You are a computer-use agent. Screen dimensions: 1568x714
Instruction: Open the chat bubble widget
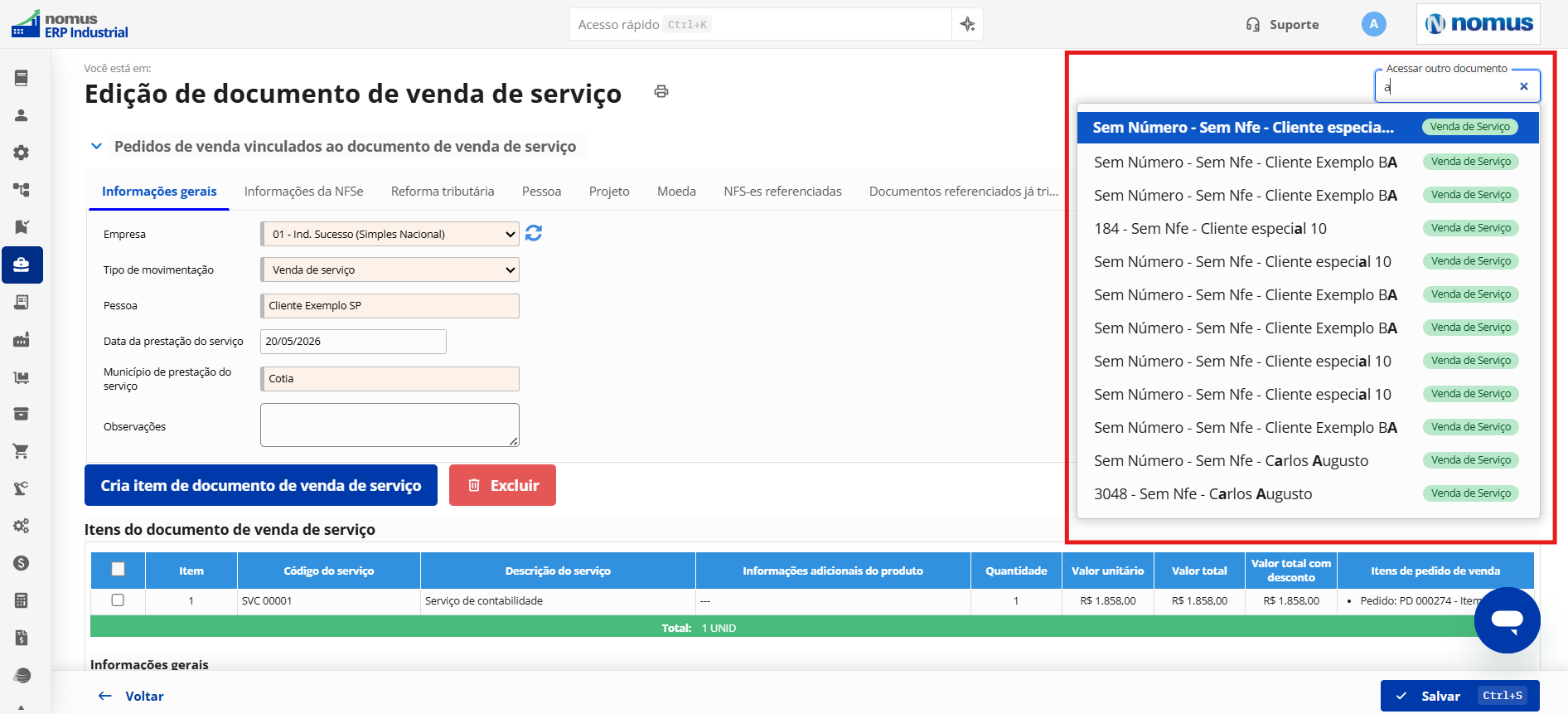click(x=1507, y=619)
